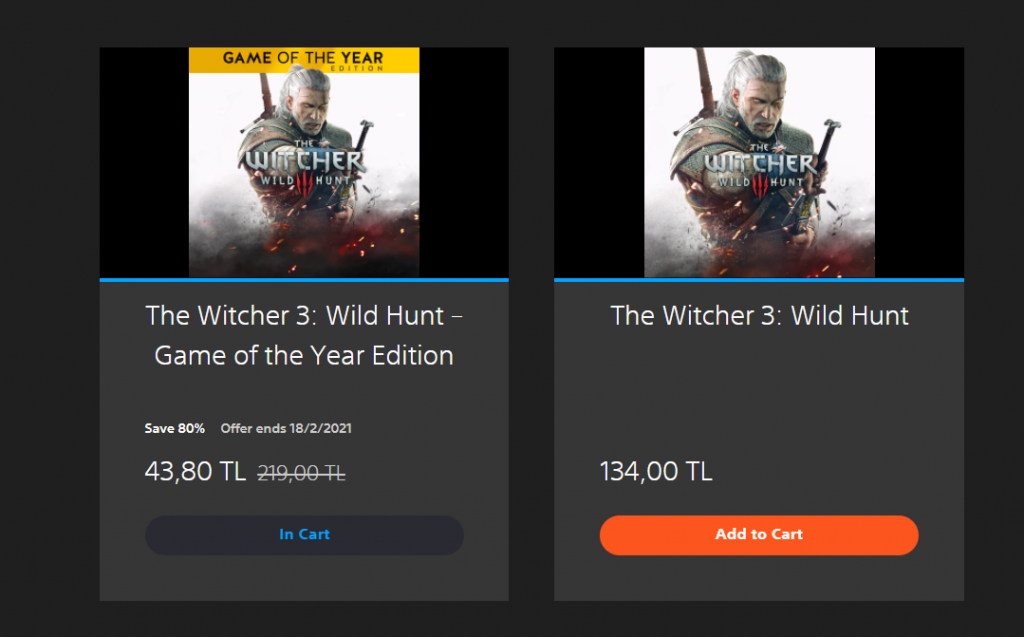Click the blue divider under the standard edition image

click(x=759, y=279)
